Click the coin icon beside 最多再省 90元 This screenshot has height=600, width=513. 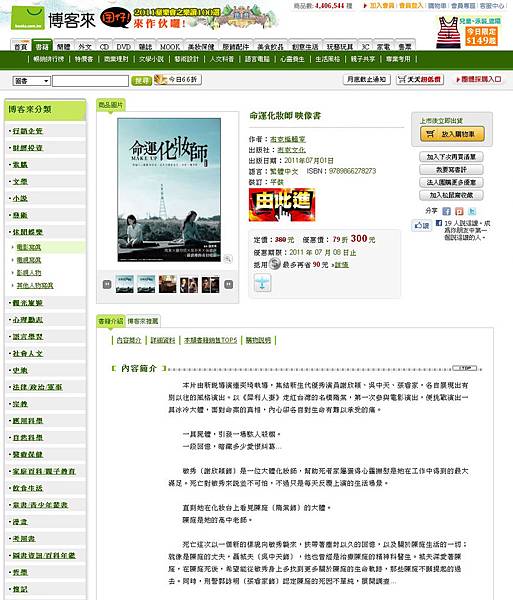pyautogui.click(x=274, y=264)
